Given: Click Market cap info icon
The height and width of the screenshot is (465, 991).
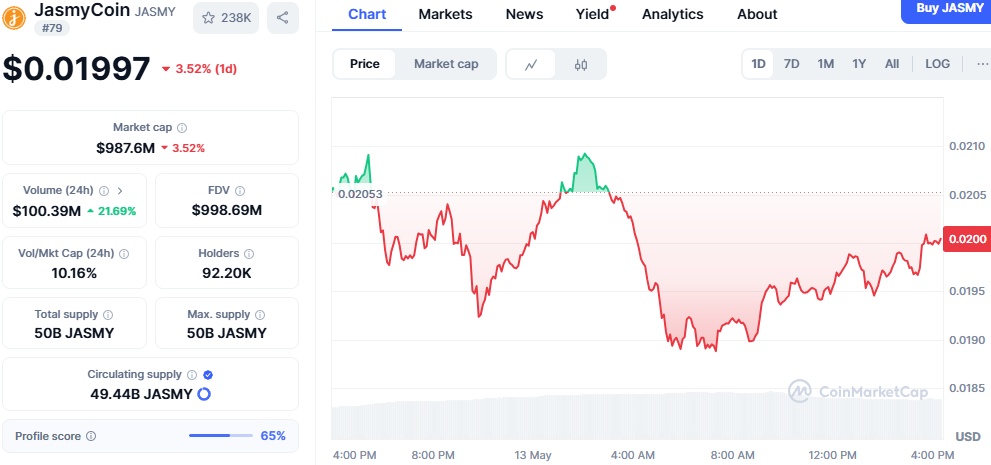Looking at the screenshot, I should click(x=182, y=128).
